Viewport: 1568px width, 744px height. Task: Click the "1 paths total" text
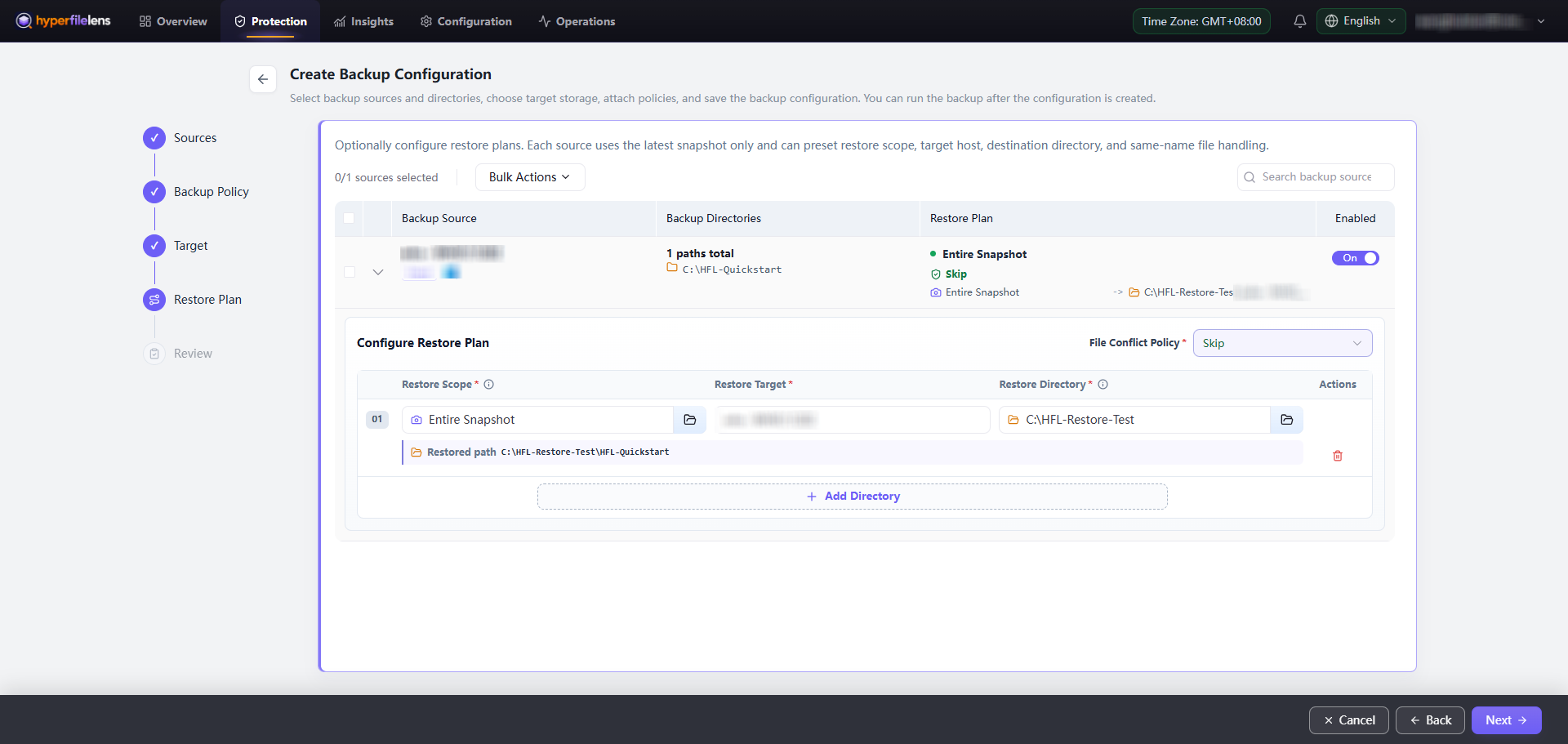(700, 254)
